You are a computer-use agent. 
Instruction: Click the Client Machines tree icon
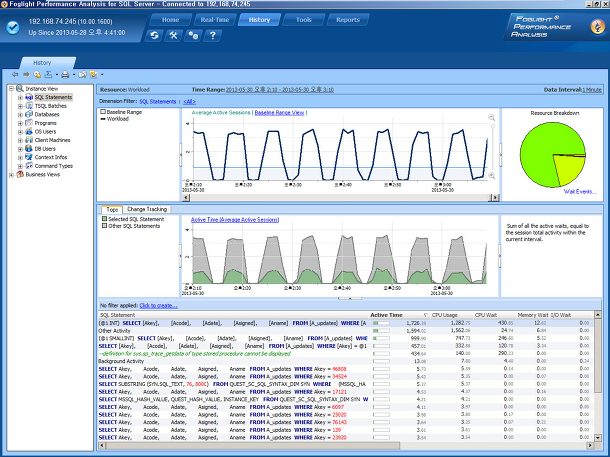click(x=29, y=140)
